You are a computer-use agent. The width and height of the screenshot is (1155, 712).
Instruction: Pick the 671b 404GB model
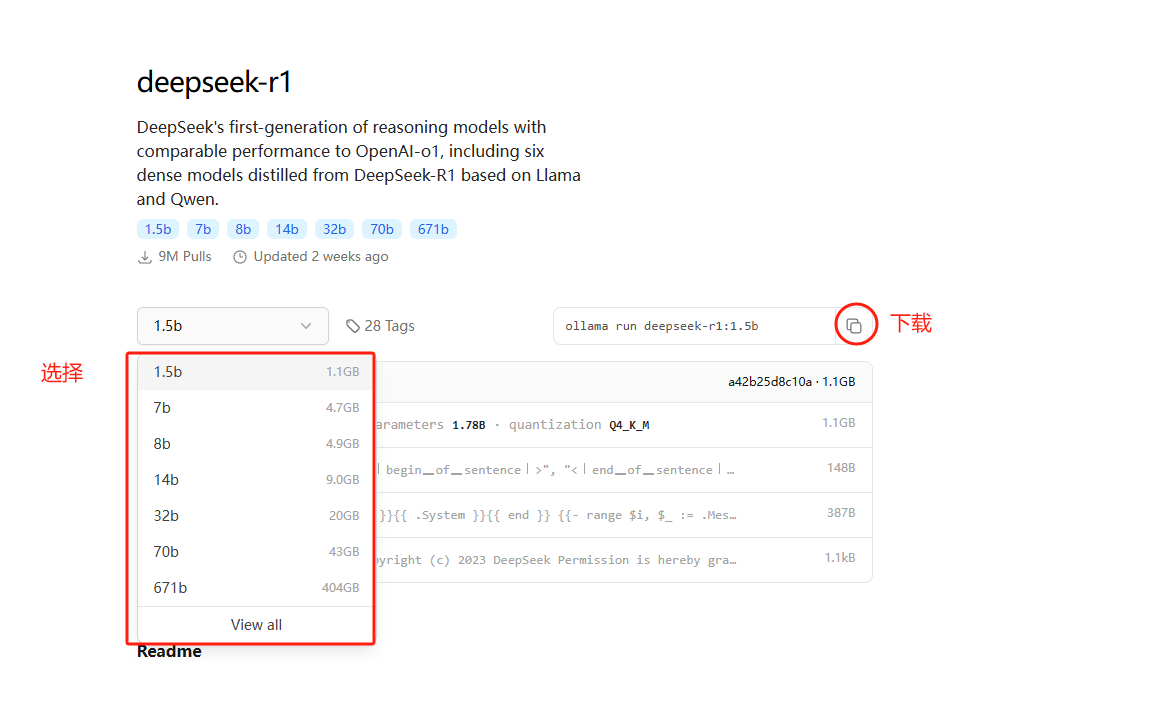(256, 588)
